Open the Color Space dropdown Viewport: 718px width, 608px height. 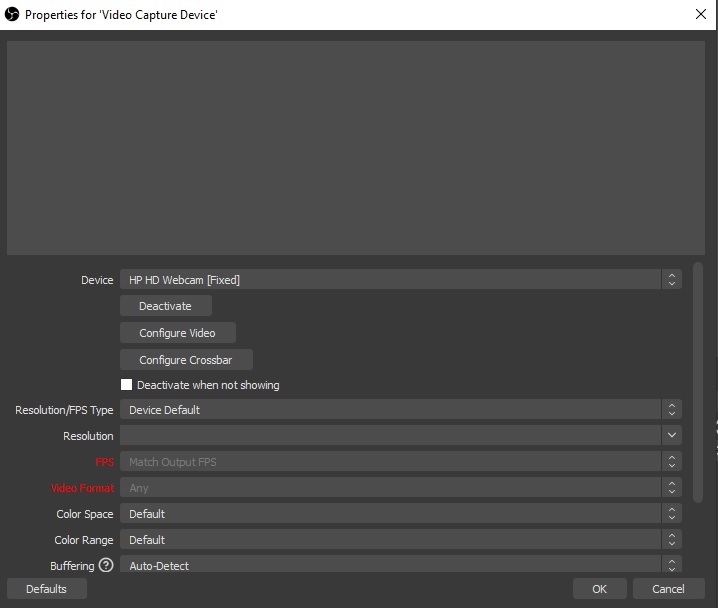click(401, 514)
